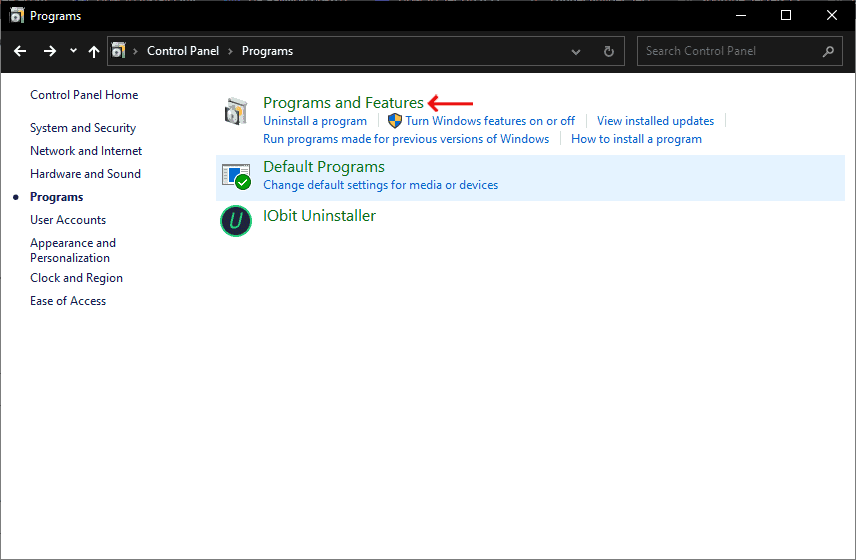Go up one level arrow
856x560 pixels.
94,51
